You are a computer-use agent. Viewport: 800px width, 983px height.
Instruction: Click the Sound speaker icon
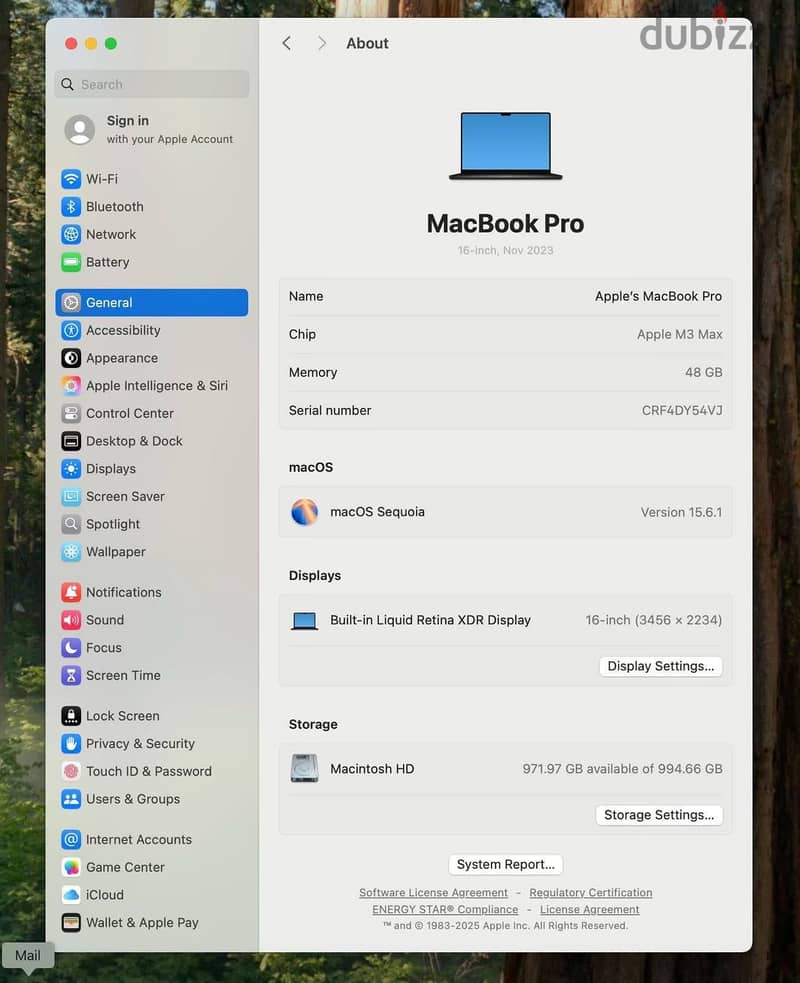pyautogui.click(x=71, y=619)
